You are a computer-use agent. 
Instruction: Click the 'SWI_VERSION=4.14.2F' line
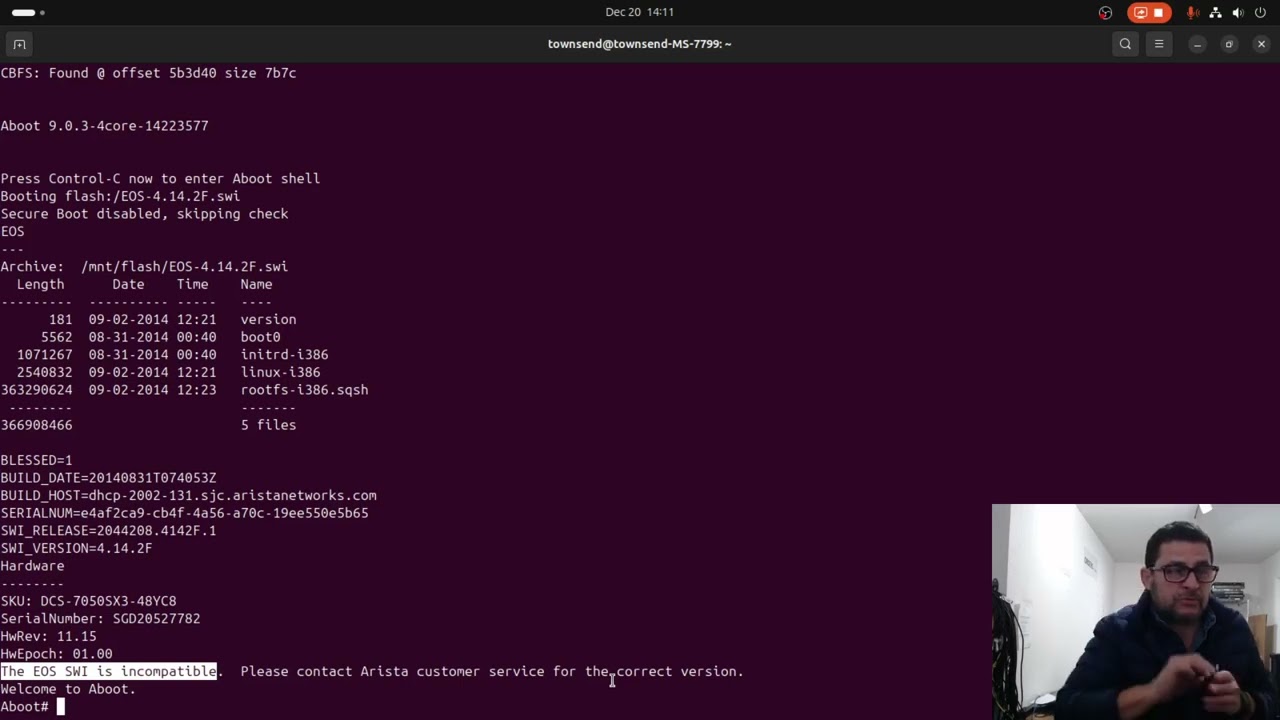tap(76, 548)
